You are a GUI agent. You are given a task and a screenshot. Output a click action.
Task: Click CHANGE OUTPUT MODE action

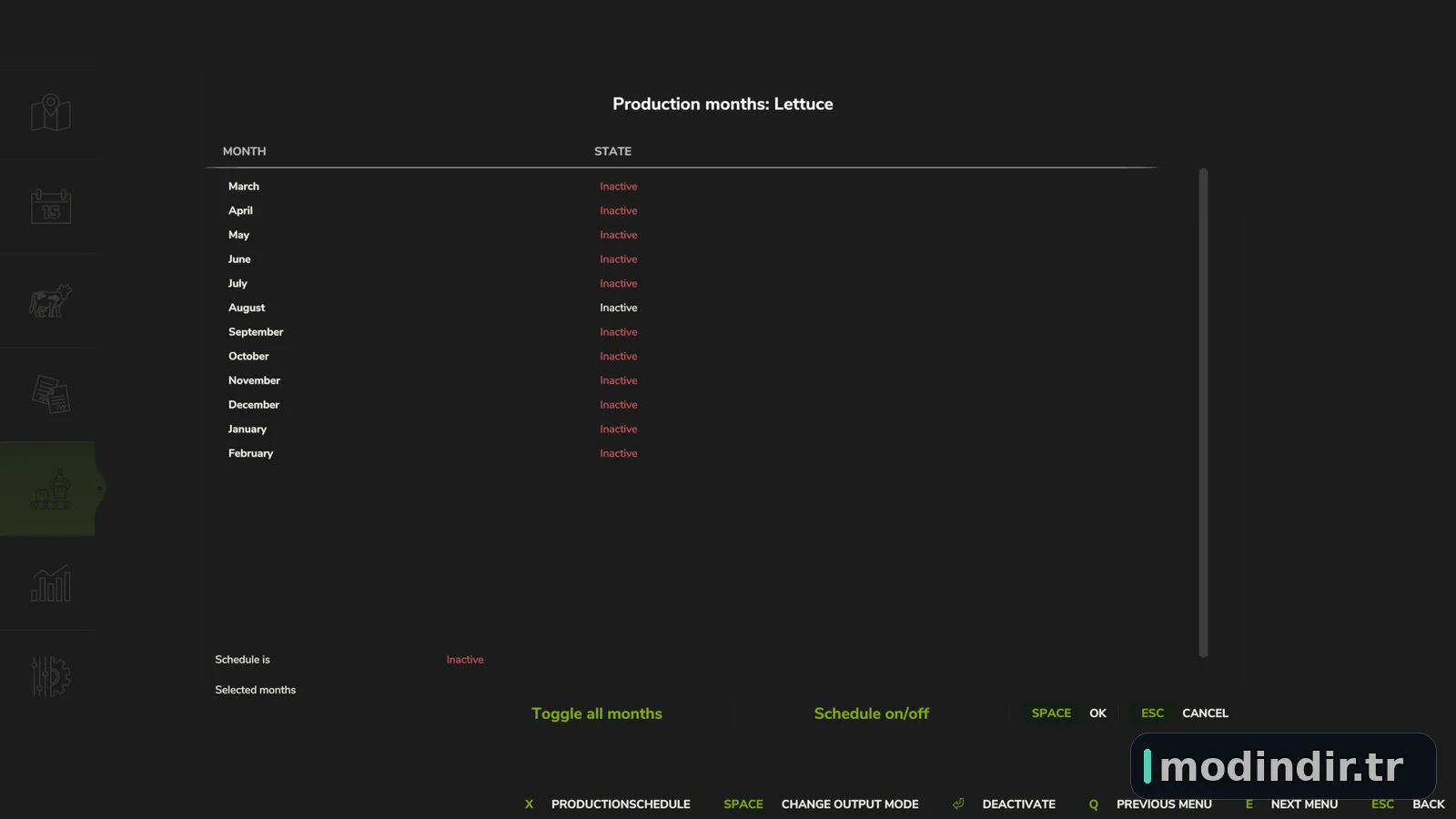tap(850, 804)
